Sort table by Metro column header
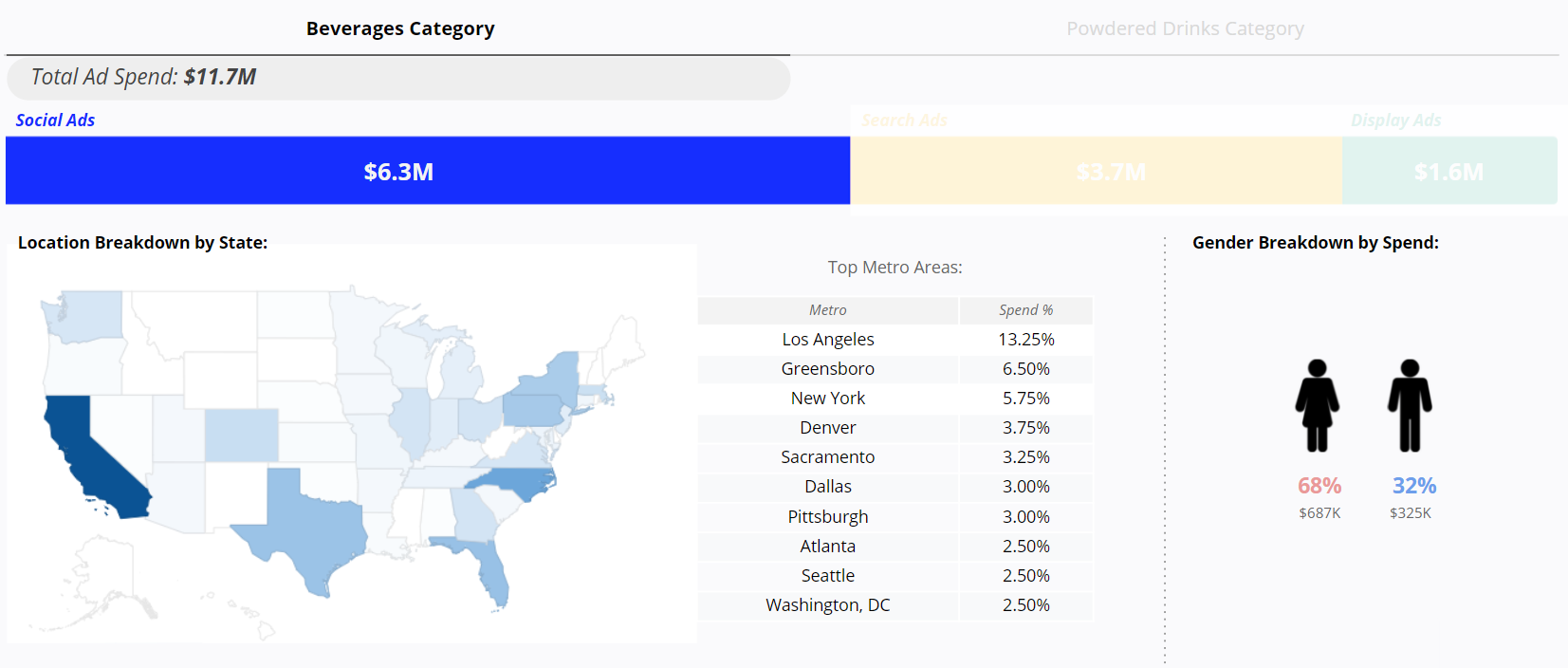This screenshot has height=668, width=1568. point(827,310)
